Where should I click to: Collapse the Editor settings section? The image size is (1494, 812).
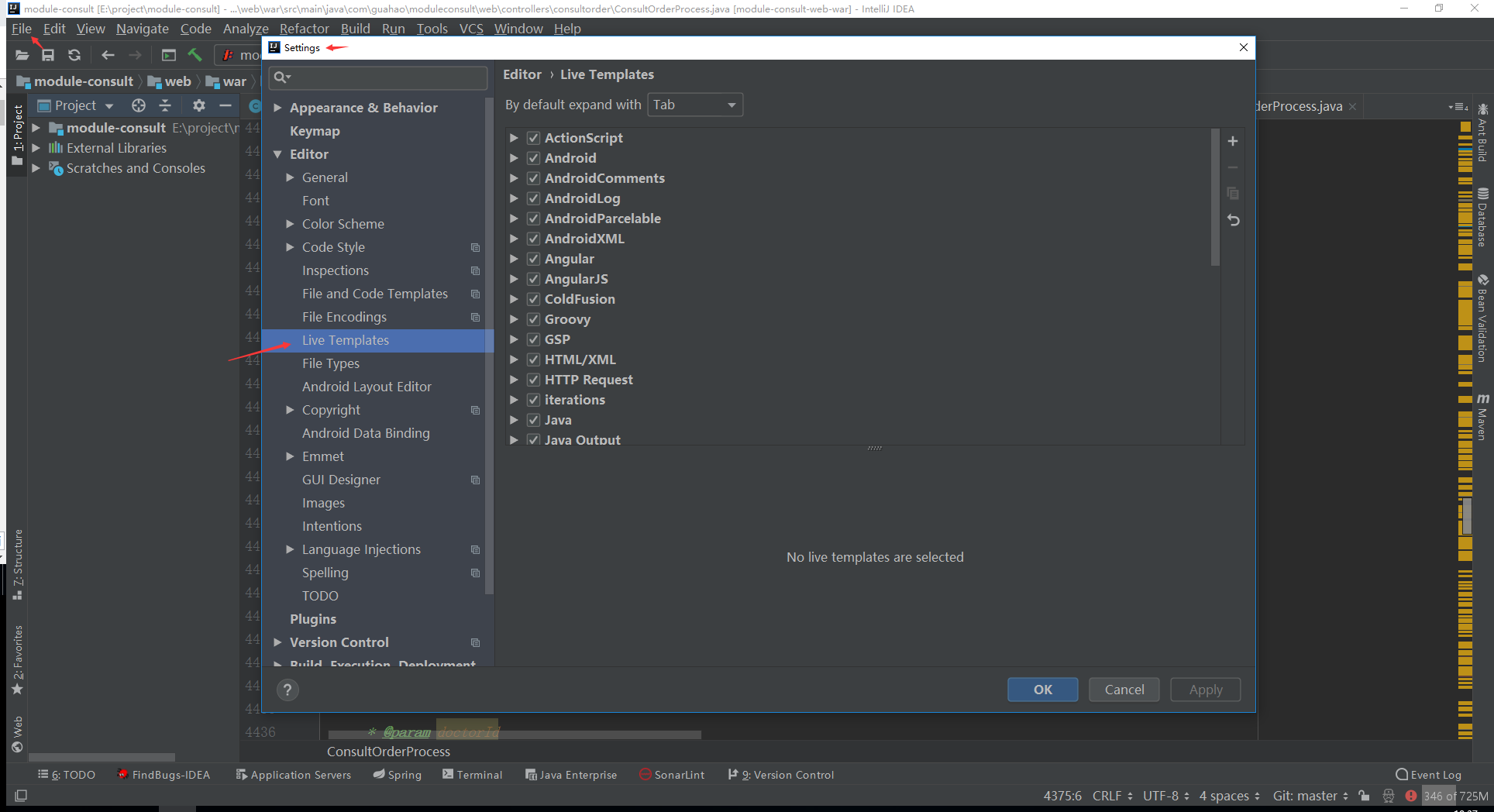pos(277,154)
